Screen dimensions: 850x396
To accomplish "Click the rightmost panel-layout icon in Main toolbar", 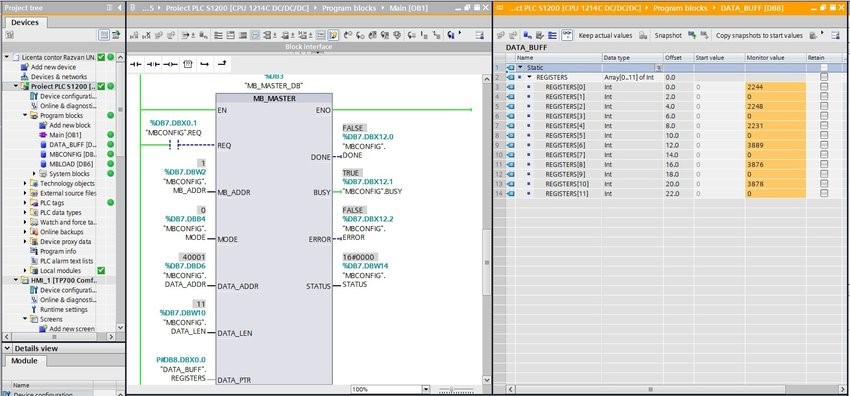I will coord(479,35).
